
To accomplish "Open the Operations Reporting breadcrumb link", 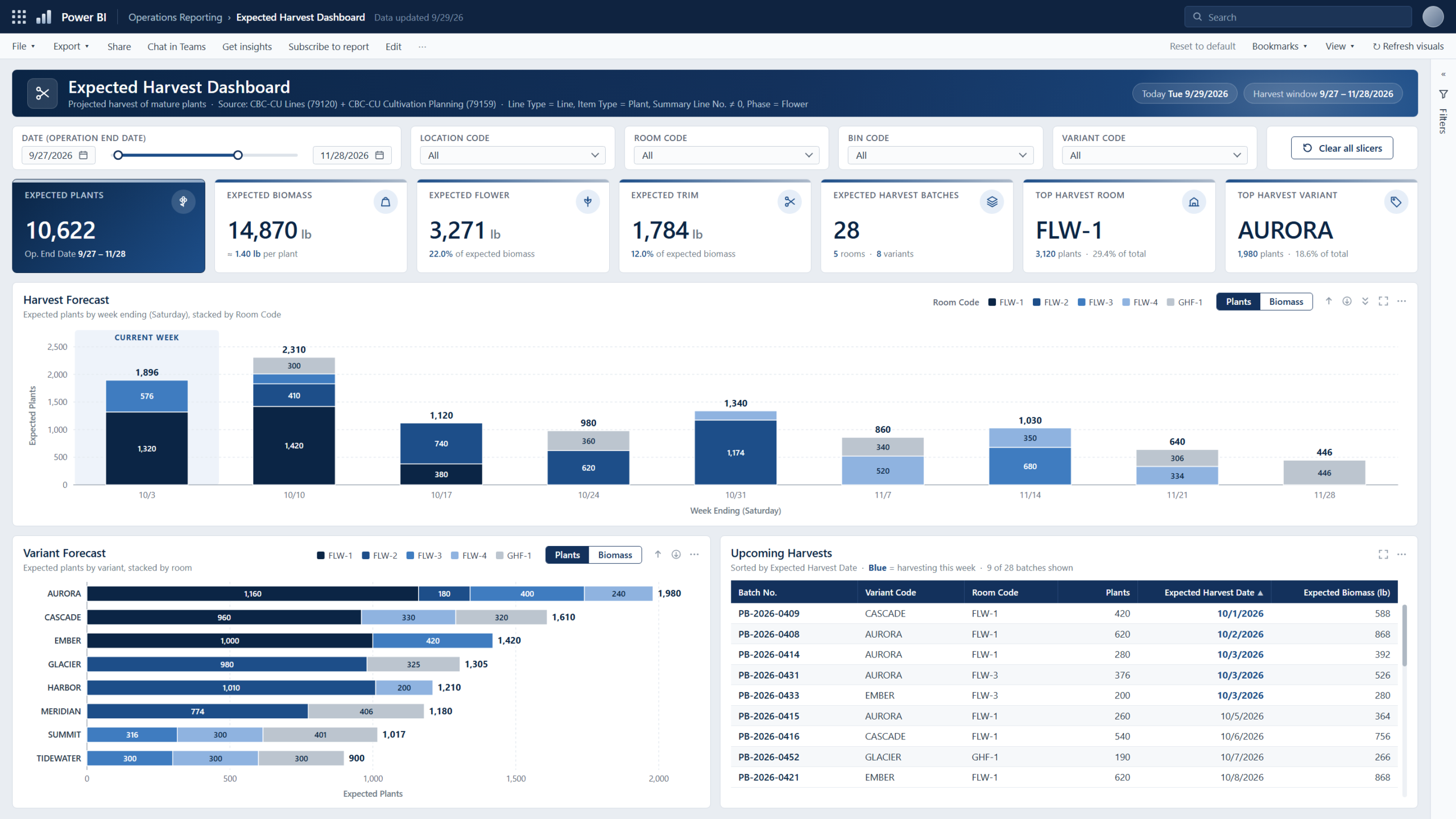I will [175, 17].
